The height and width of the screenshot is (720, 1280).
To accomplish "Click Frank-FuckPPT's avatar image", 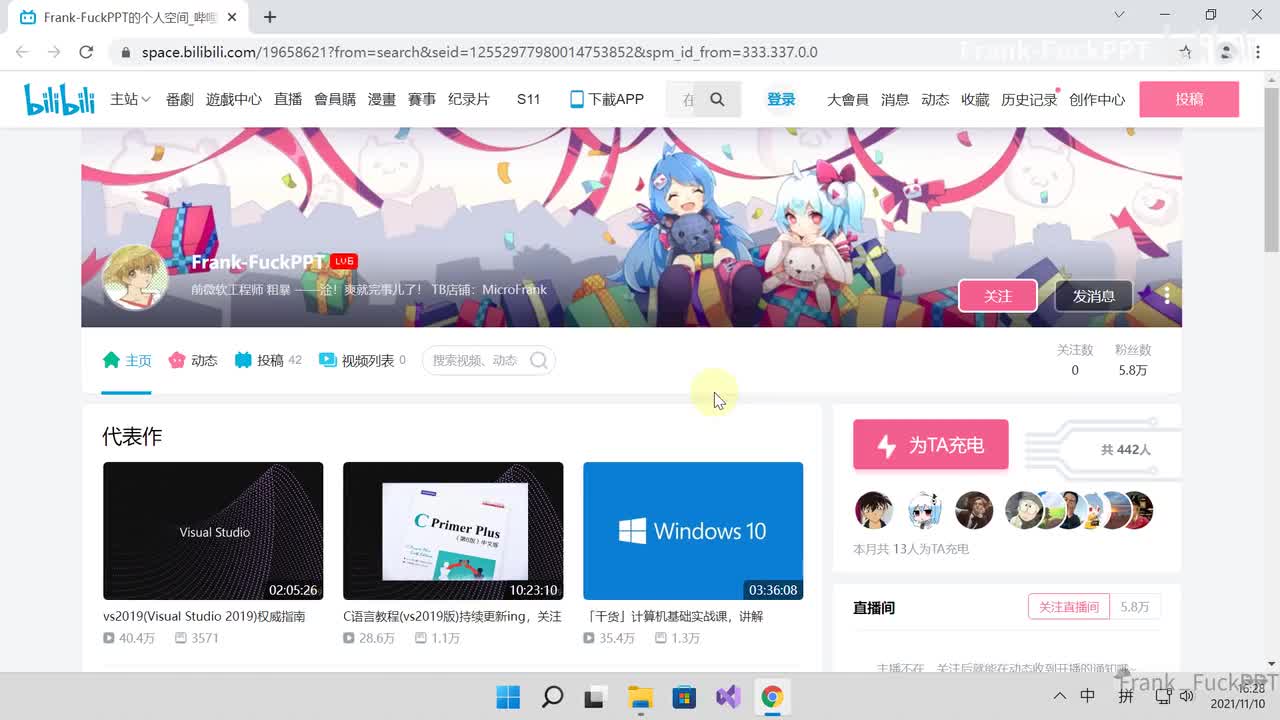I will (135, 277).
